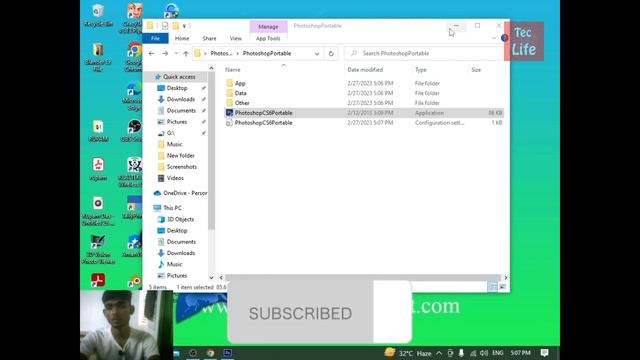Click the Search PhotoshopPortable box

tap(424, 53)
